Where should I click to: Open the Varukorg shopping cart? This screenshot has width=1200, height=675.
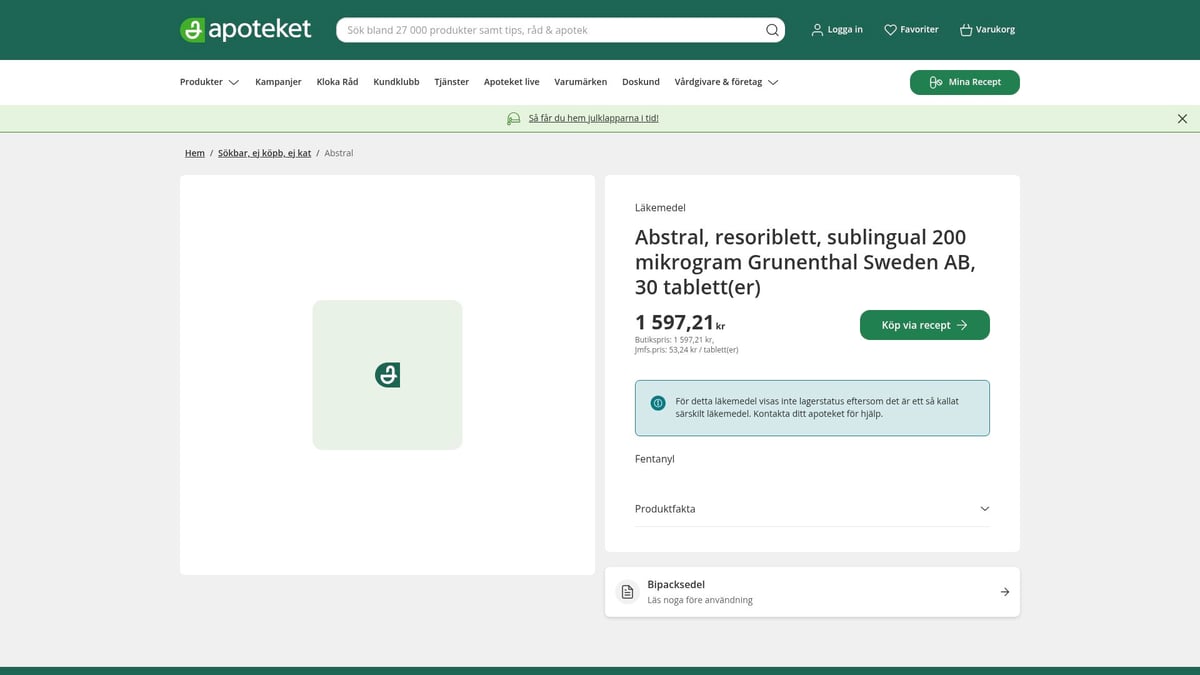pyautogui.click(x=966, y=30)
